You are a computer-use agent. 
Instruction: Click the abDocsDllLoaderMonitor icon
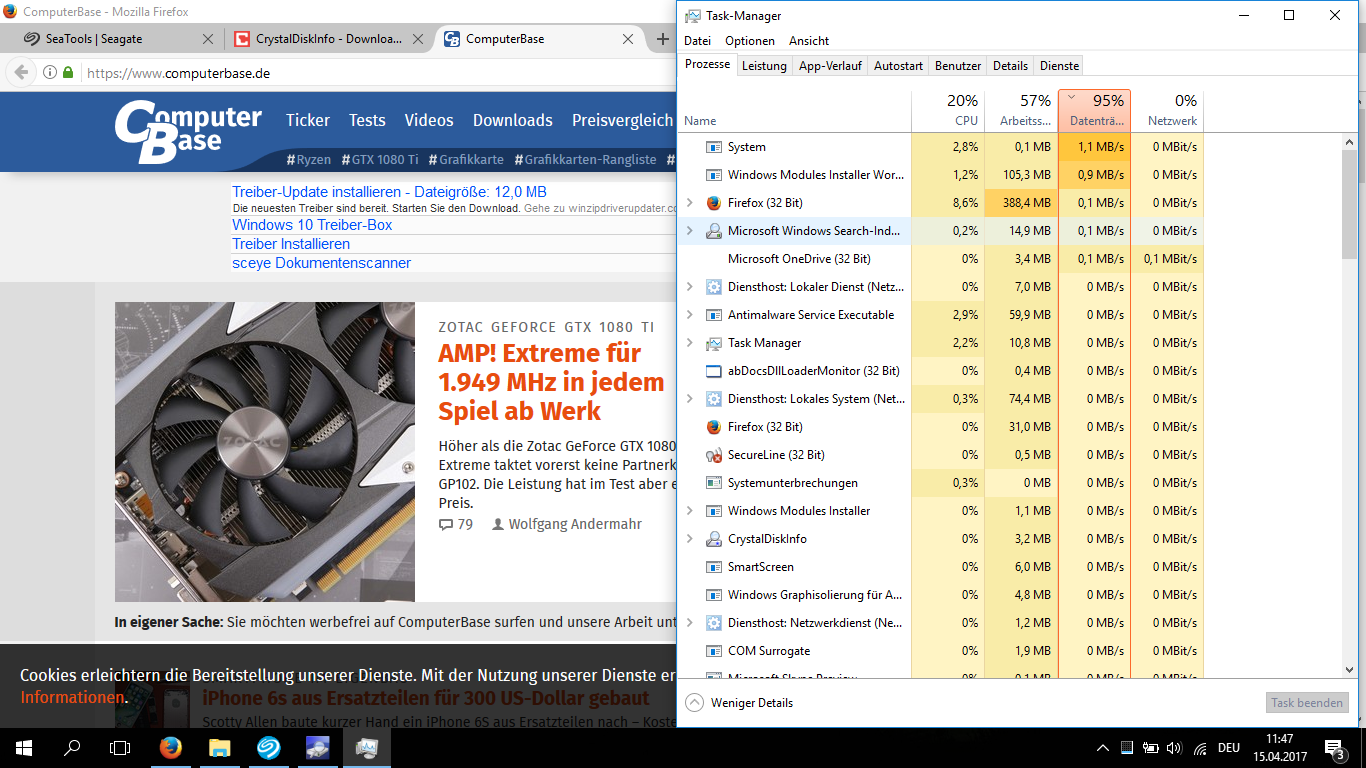pyautogui.click(x=713, y=371)
